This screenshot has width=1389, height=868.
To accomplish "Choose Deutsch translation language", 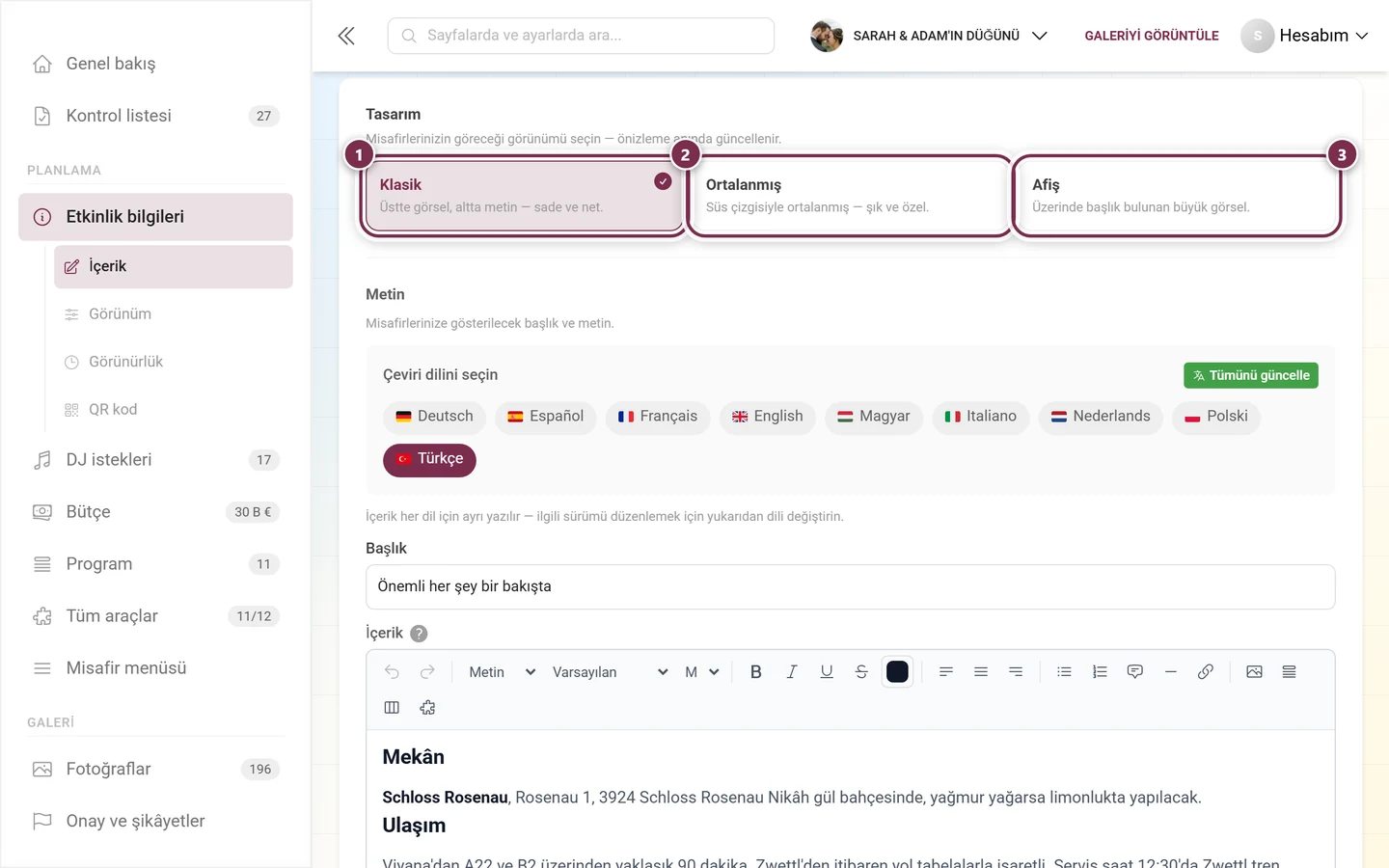I will pos(434,417).
